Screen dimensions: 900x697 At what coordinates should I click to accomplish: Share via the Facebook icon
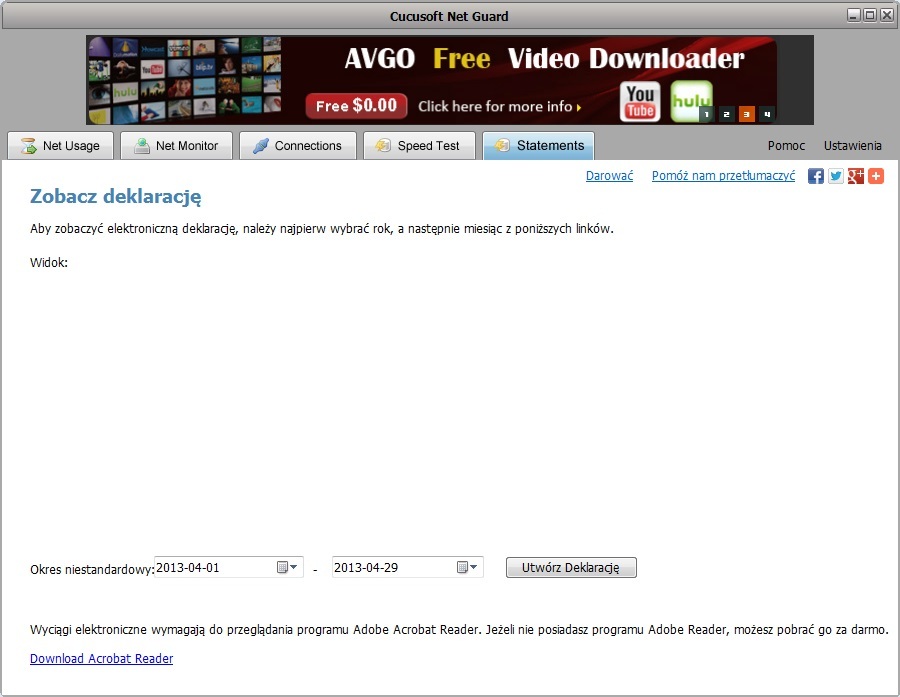coord(816,176)
